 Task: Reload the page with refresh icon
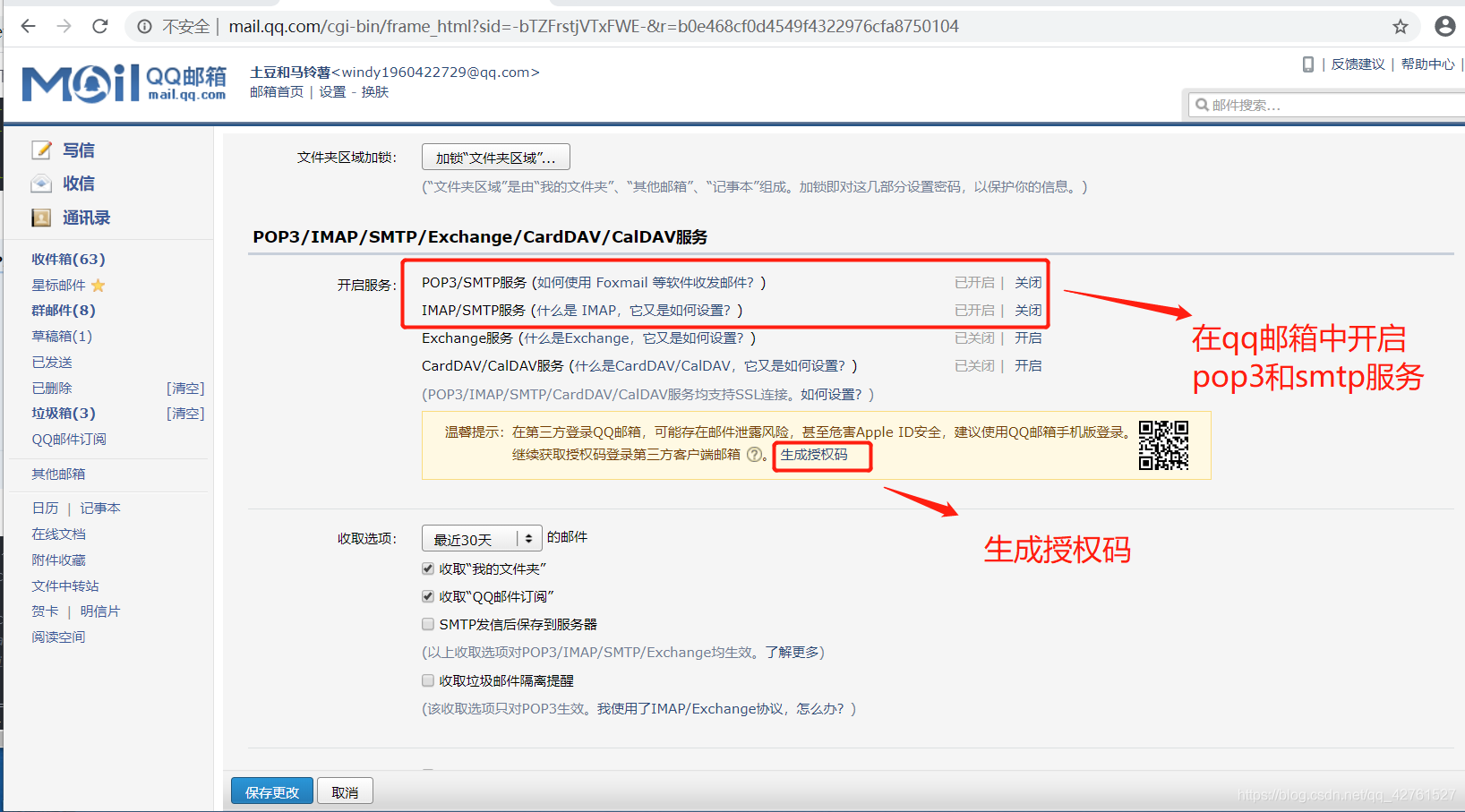100,26
